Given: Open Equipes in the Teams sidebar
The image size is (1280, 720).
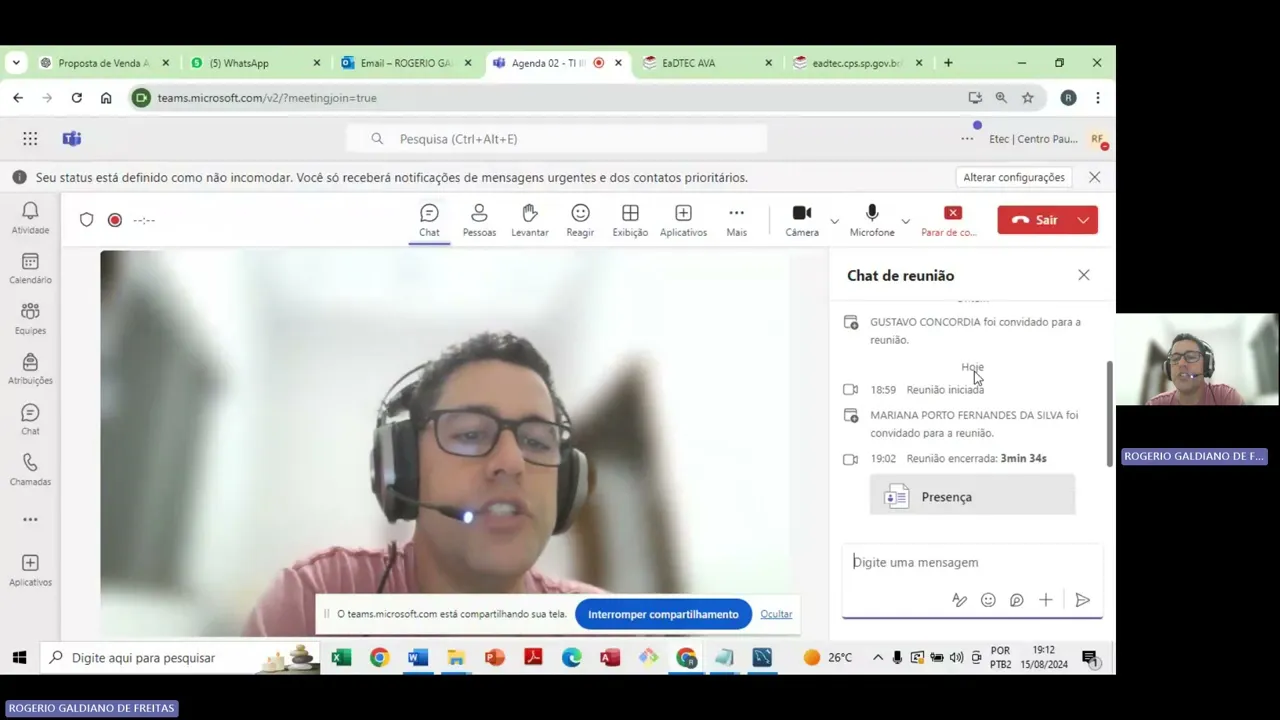Looking at the screenshot, I should click(30, 318).
